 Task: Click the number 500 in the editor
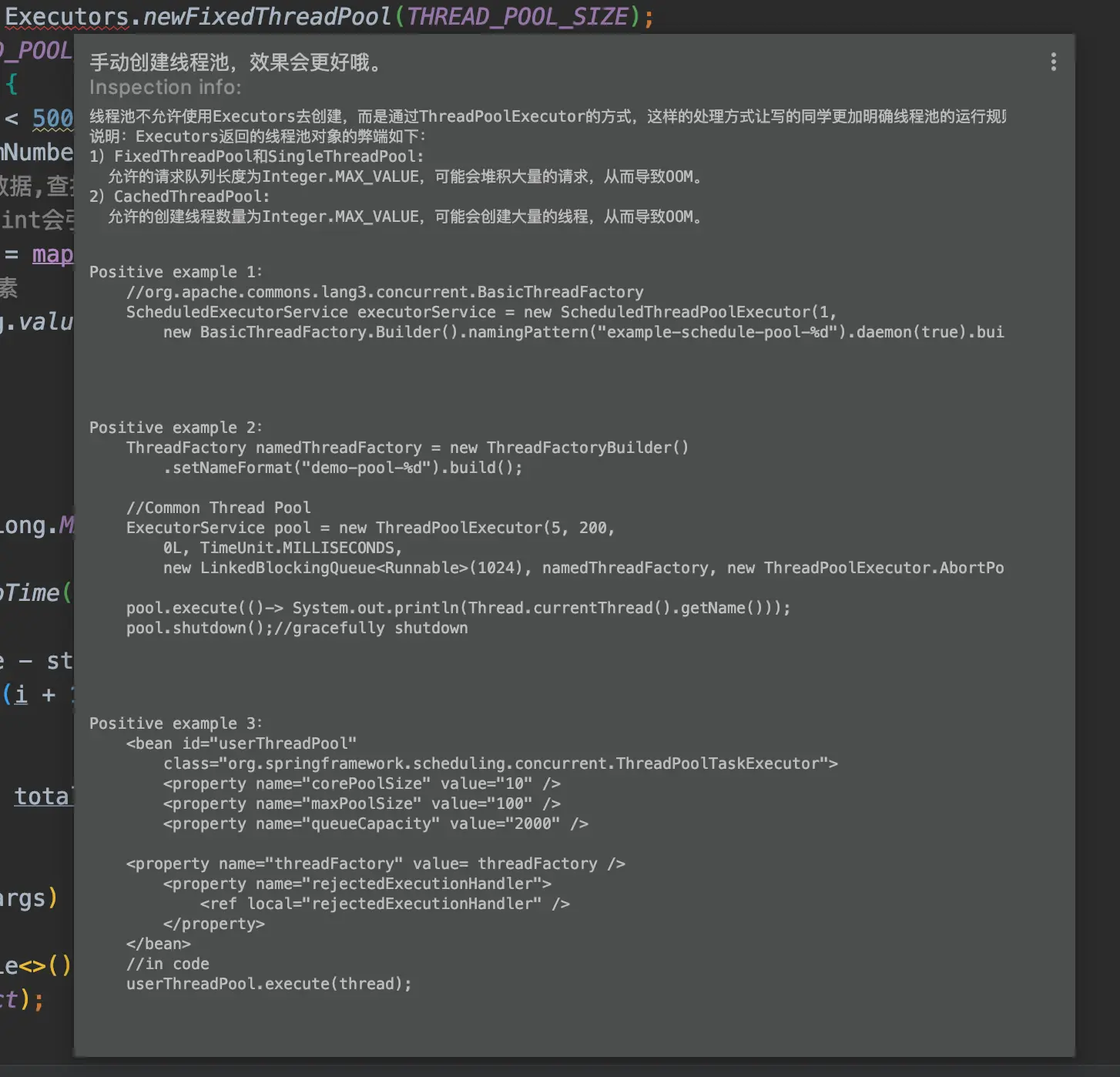pos(52,118)
